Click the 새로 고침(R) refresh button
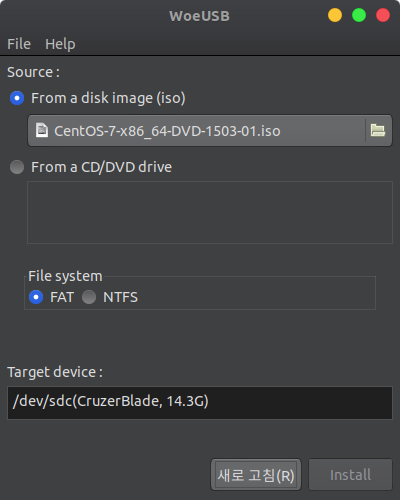 pyautogui.click(x=256, y=475)
